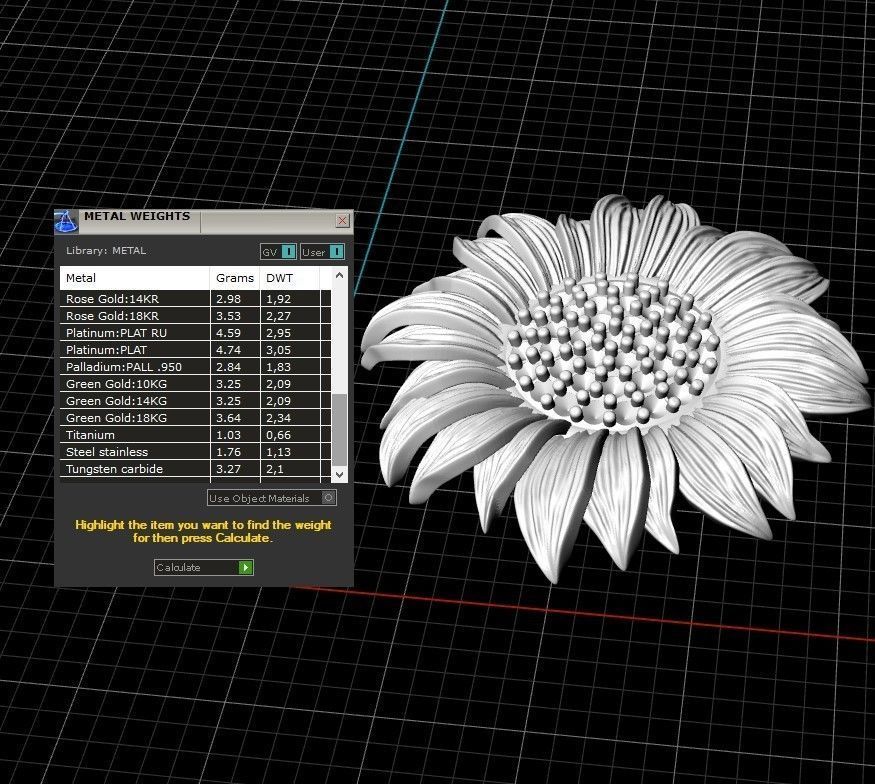Click the 2,1 DWT value for Tungsten carbide

[x=275, y=469]
